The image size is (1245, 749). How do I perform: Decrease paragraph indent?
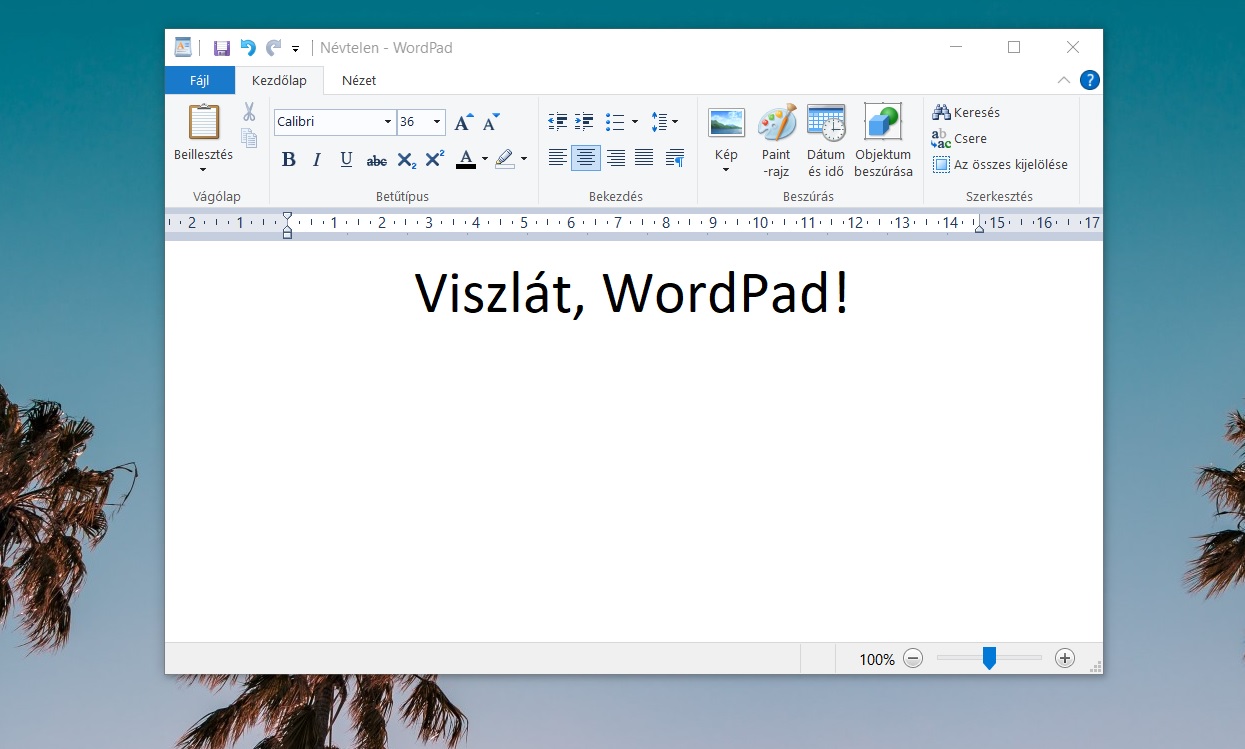[558, 122]
